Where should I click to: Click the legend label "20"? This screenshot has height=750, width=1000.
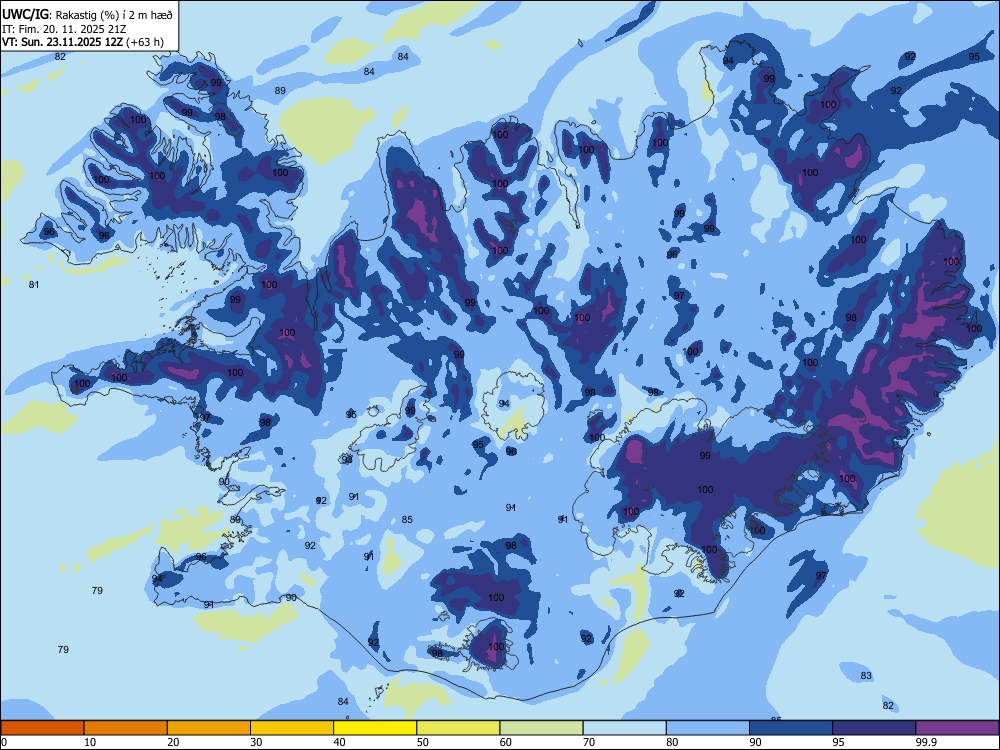tap(173, 742)
